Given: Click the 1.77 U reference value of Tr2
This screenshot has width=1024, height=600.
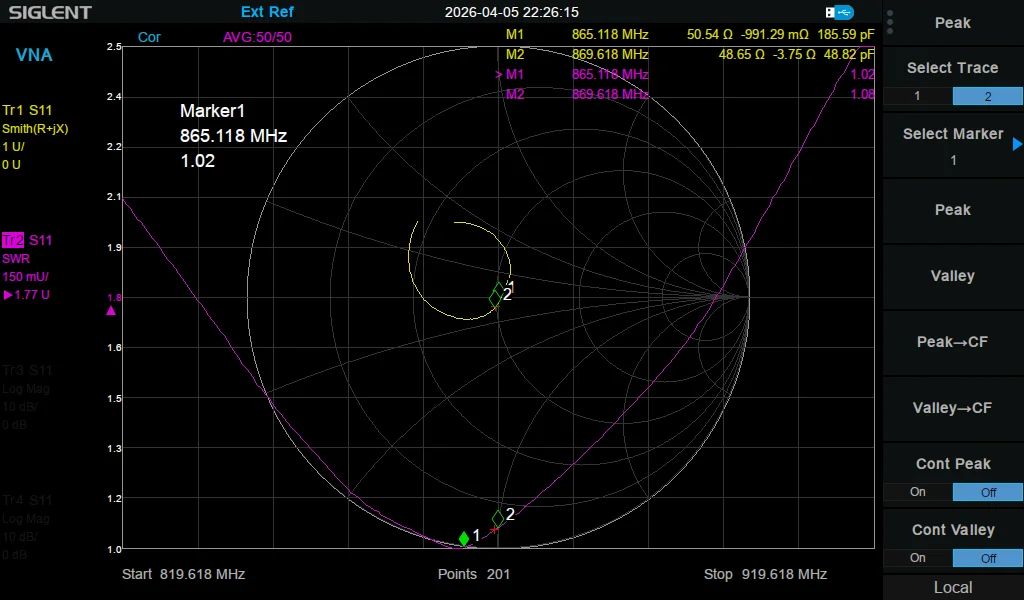Looking at the screenshot, I should (27, 295).
